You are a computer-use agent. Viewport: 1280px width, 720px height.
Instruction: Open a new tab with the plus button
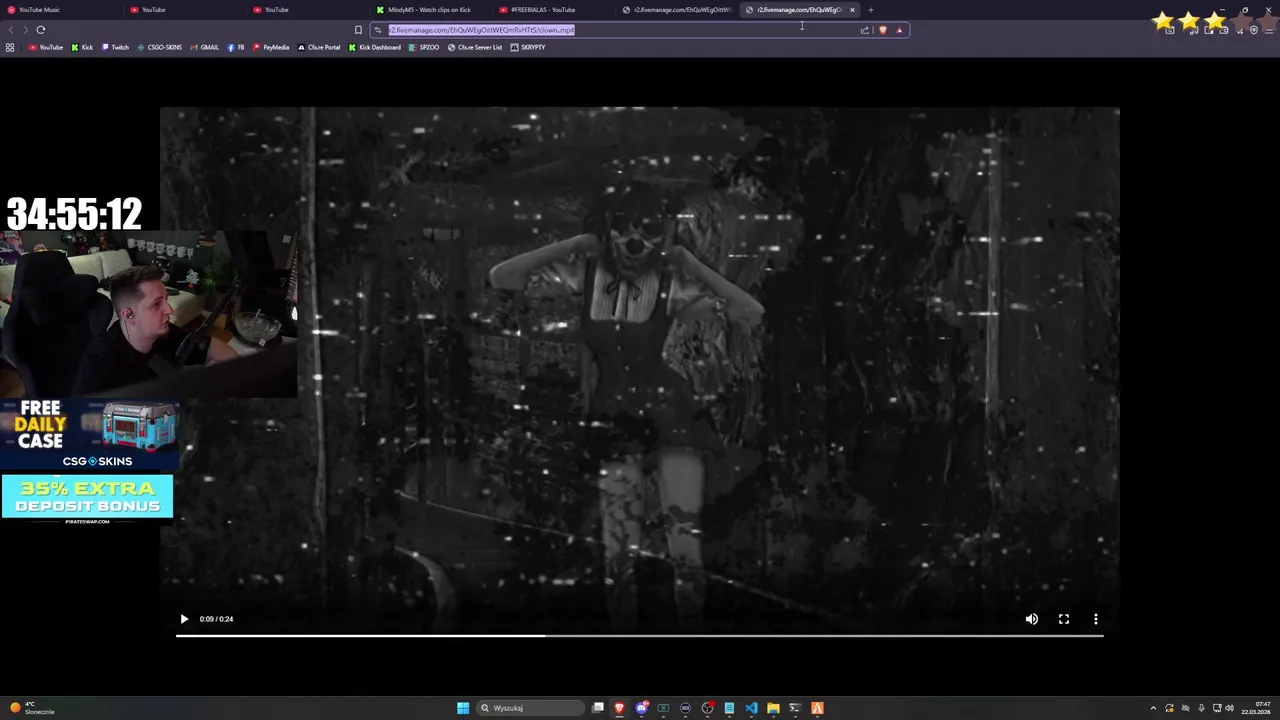[870, 10]
